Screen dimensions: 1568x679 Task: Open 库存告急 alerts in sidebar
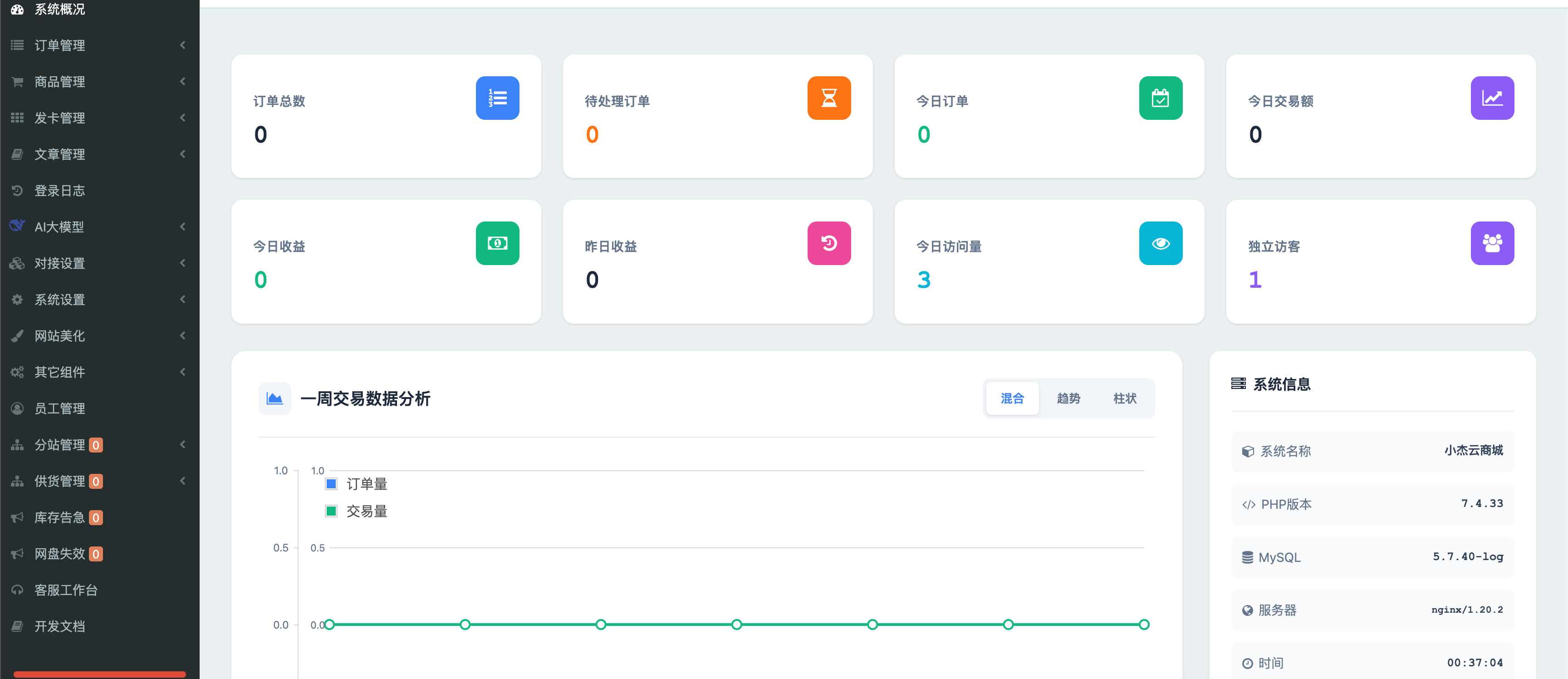click(x=100, y=517)
